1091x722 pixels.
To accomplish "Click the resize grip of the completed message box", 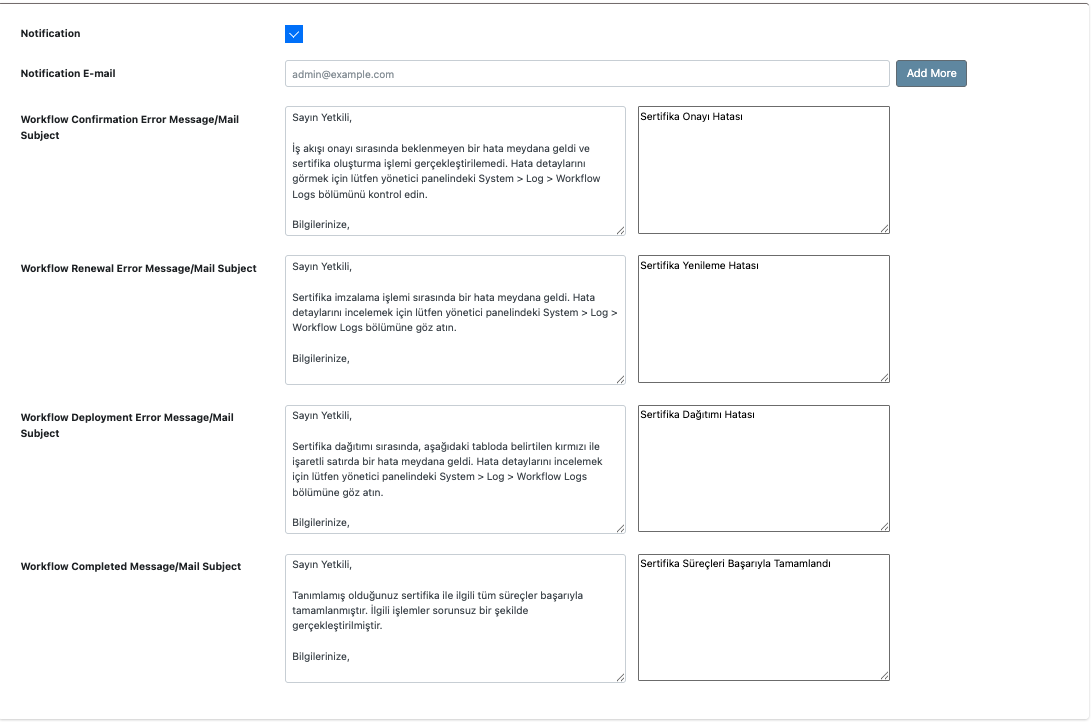I will pos(621,676).
